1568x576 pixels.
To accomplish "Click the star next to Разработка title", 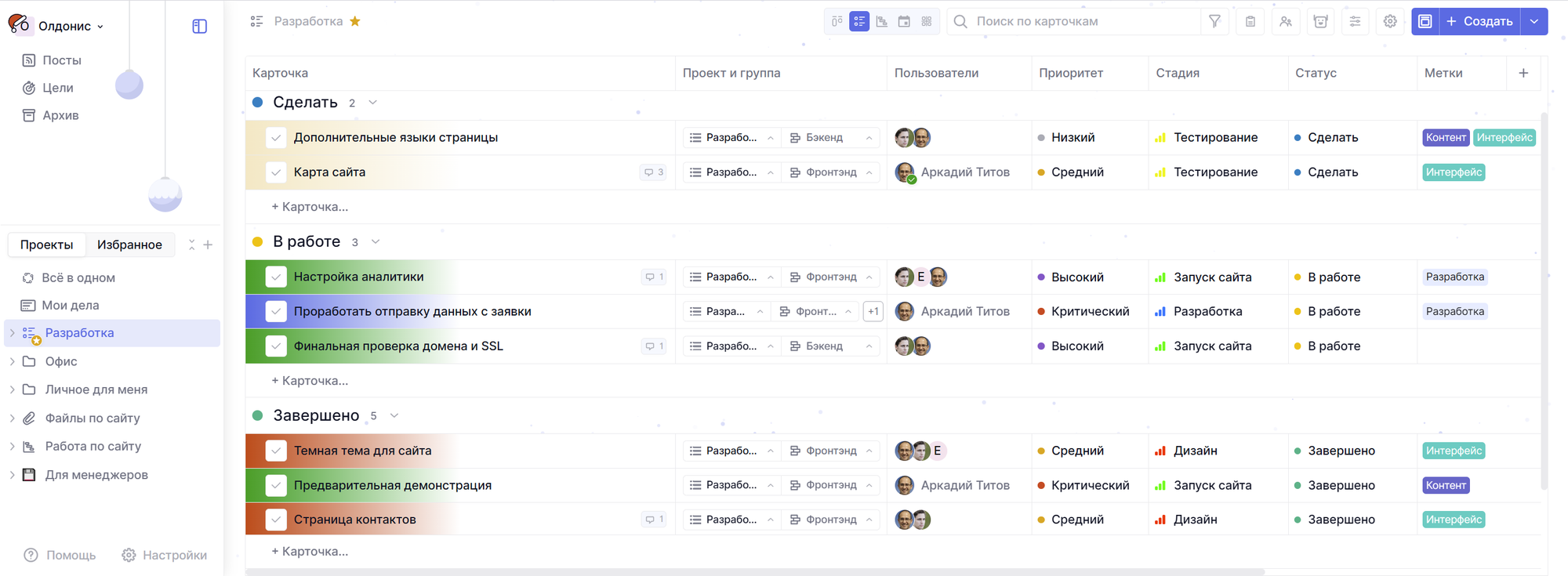I will pos(355,21).
